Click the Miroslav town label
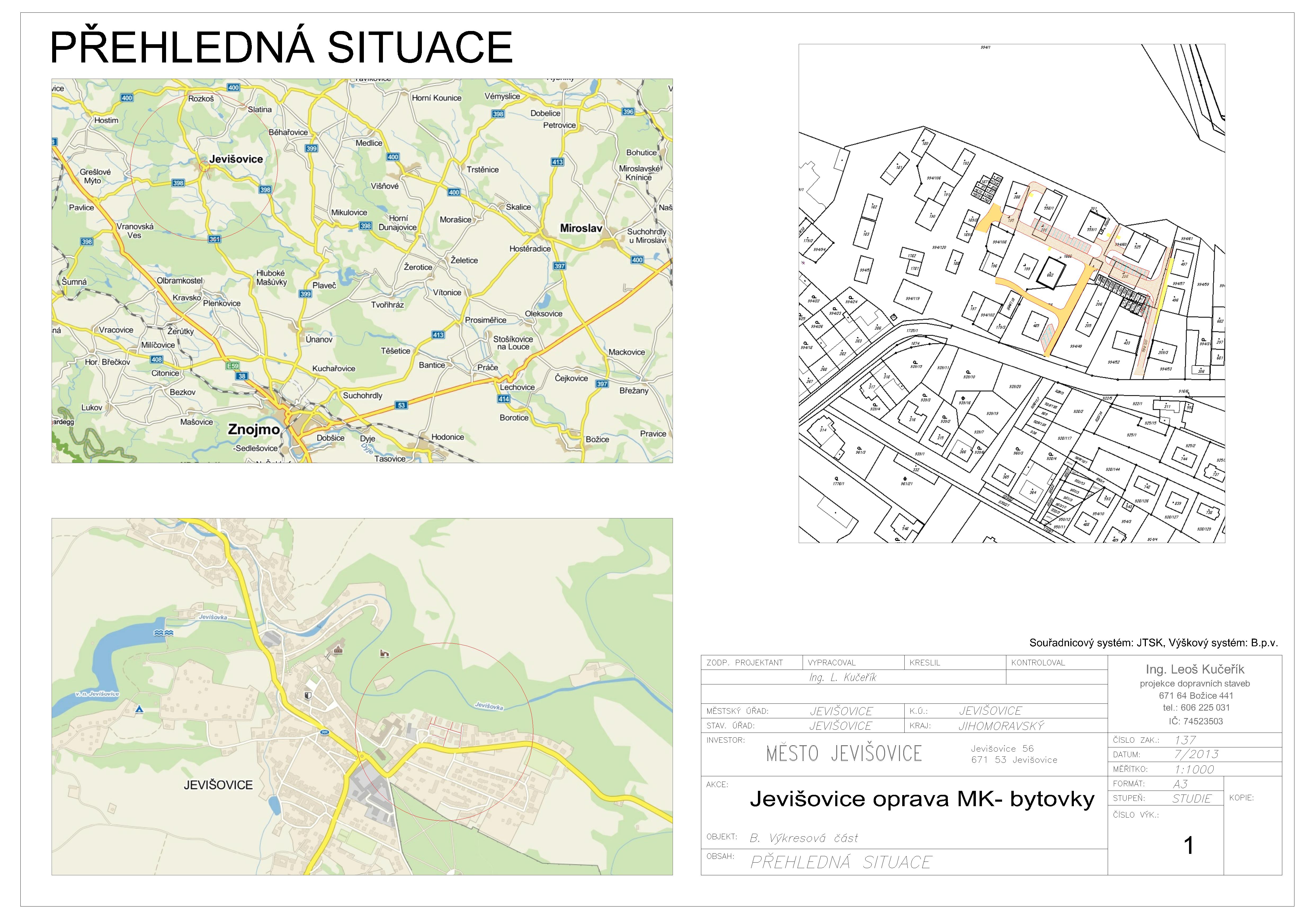The height and width of the screenshot is (924, 1309). pos(581,228)
